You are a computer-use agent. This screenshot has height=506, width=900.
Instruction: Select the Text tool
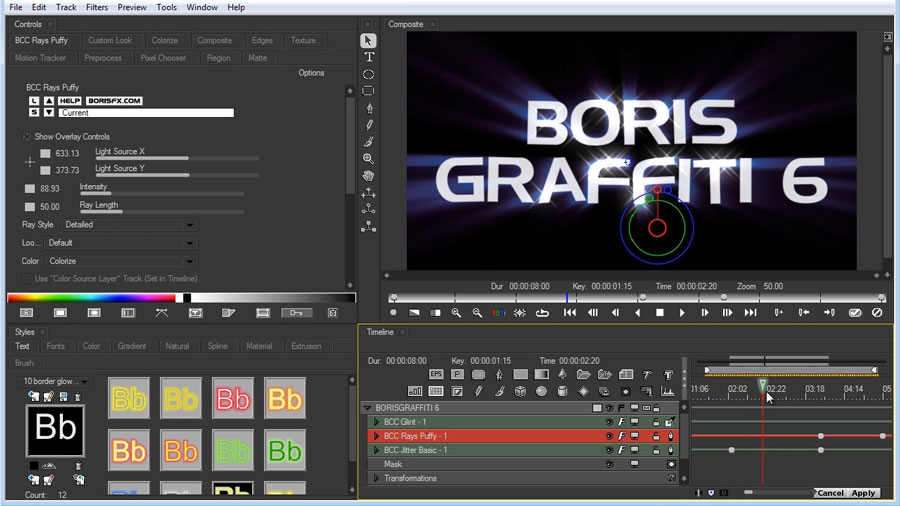tap(369, 57)
